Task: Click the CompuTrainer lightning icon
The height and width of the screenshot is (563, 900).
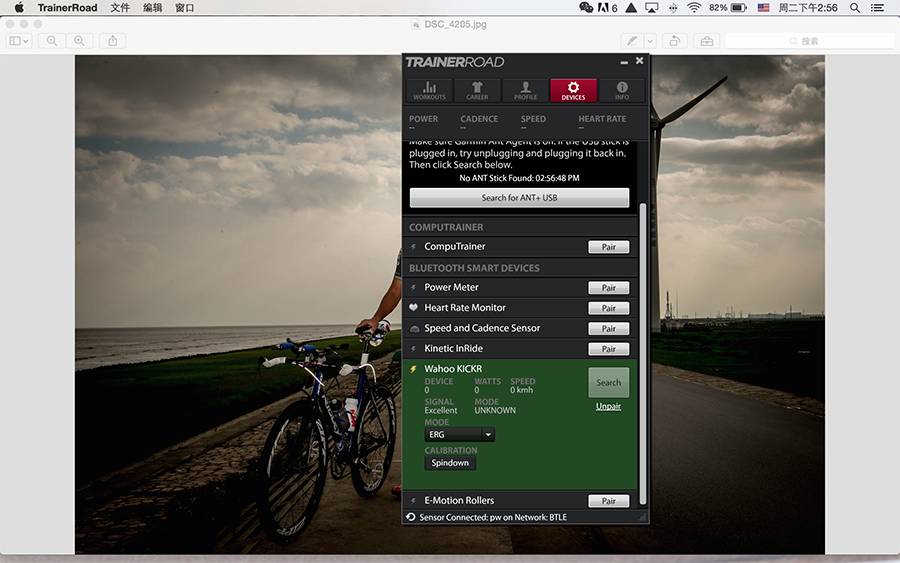Action: point(413,246)
